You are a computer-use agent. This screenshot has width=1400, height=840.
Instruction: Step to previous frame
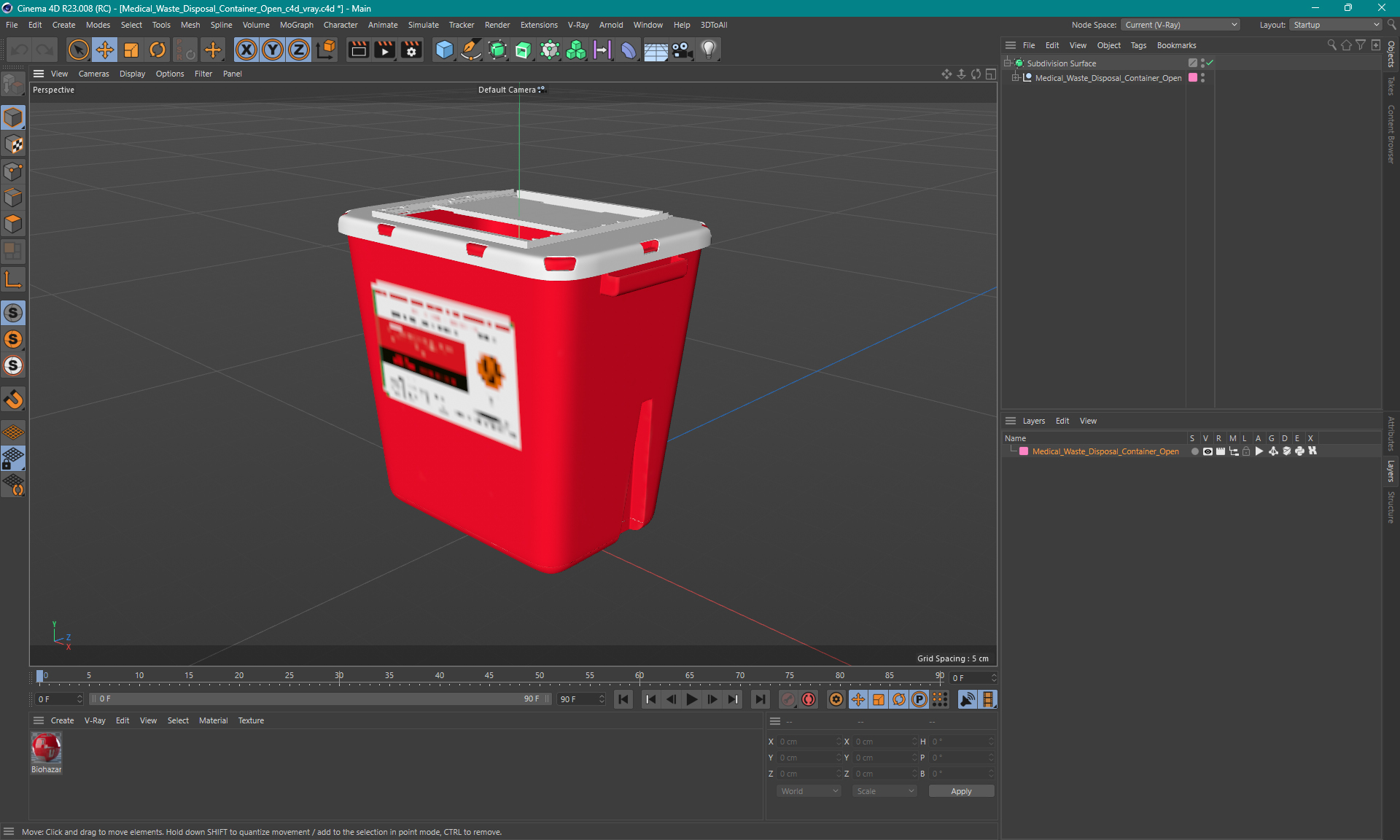point(671,699)
